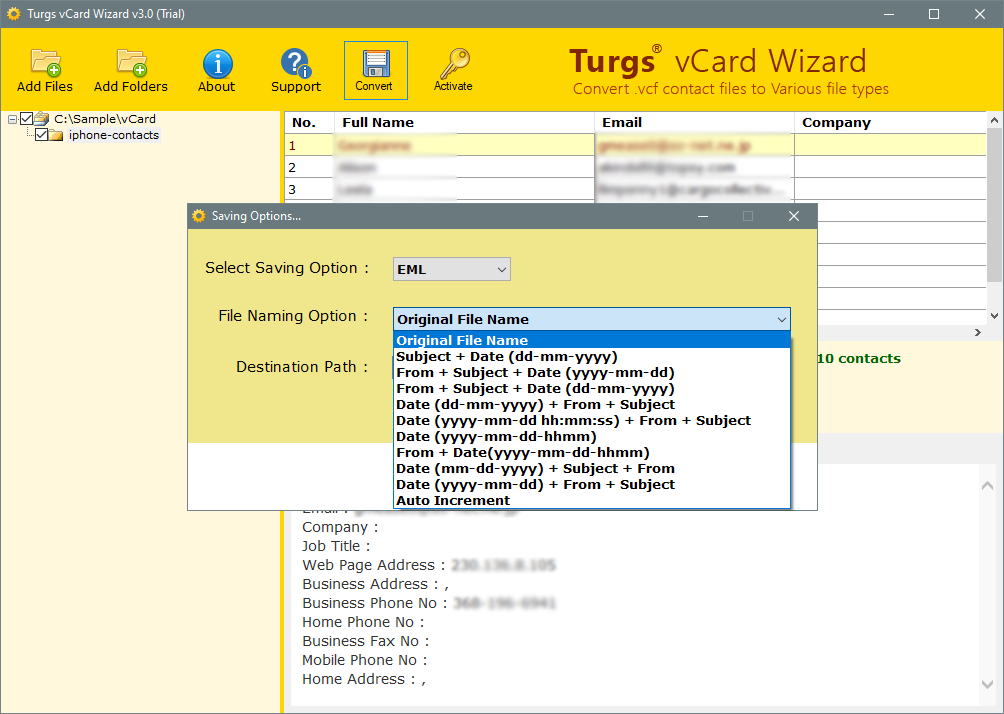Collapse the C:\Sample\vCard tree node

12,119
